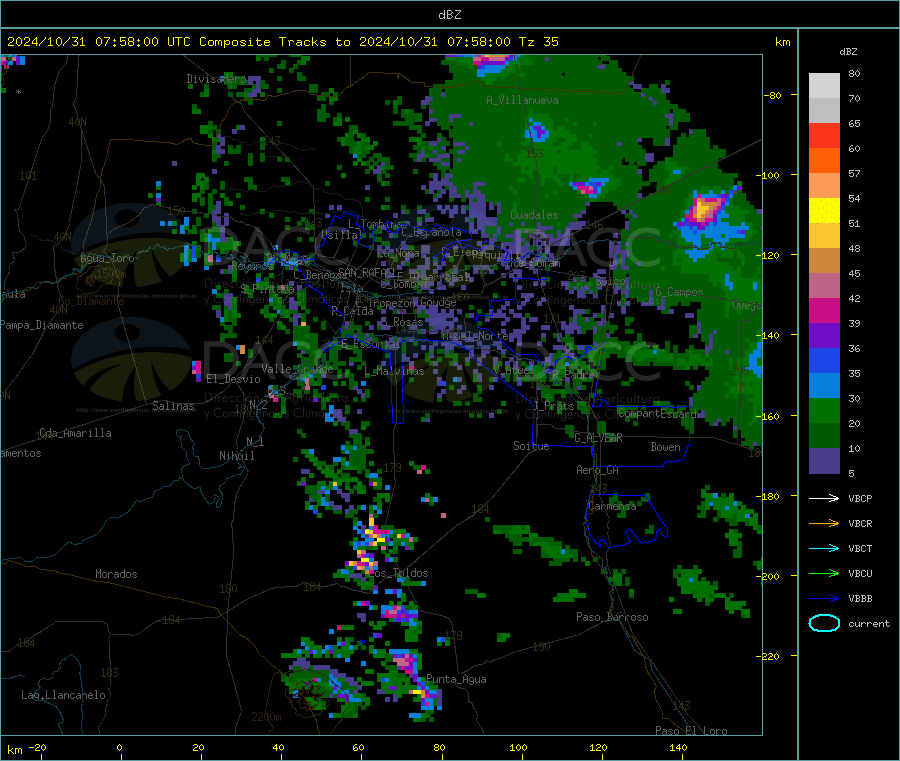
Task: Click the 'Bowen' map label
Action: click(665, 447)
